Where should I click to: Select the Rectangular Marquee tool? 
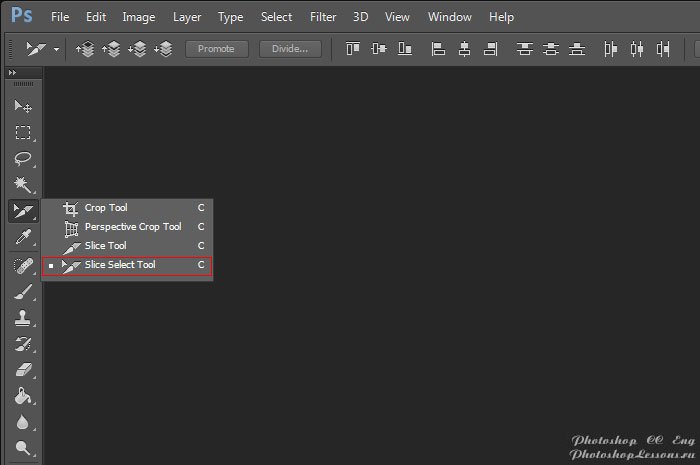tap(22, 133)
